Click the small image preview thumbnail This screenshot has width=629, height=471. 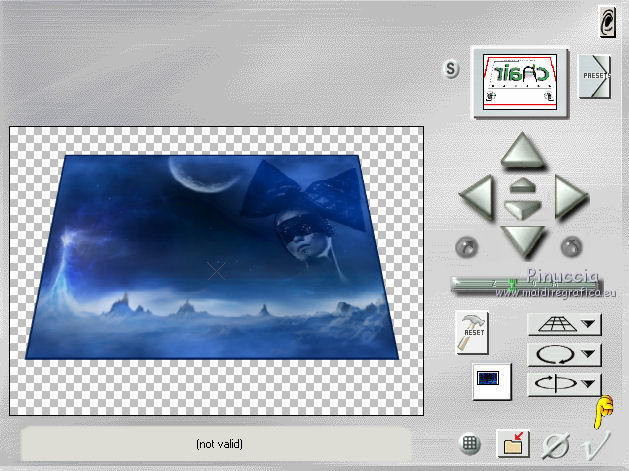tap(491, 381)
